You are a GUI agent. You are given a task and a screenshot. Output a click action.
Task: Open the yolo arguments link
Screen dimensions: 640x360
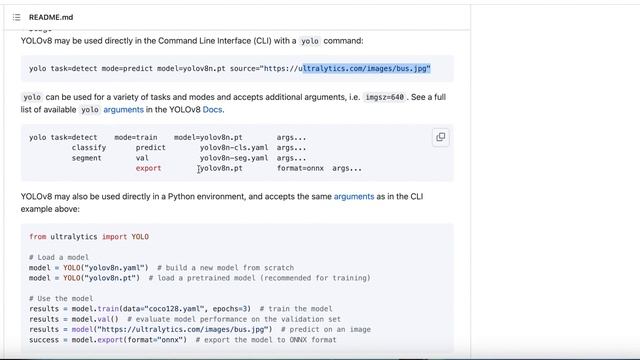[x=123, y=109]
